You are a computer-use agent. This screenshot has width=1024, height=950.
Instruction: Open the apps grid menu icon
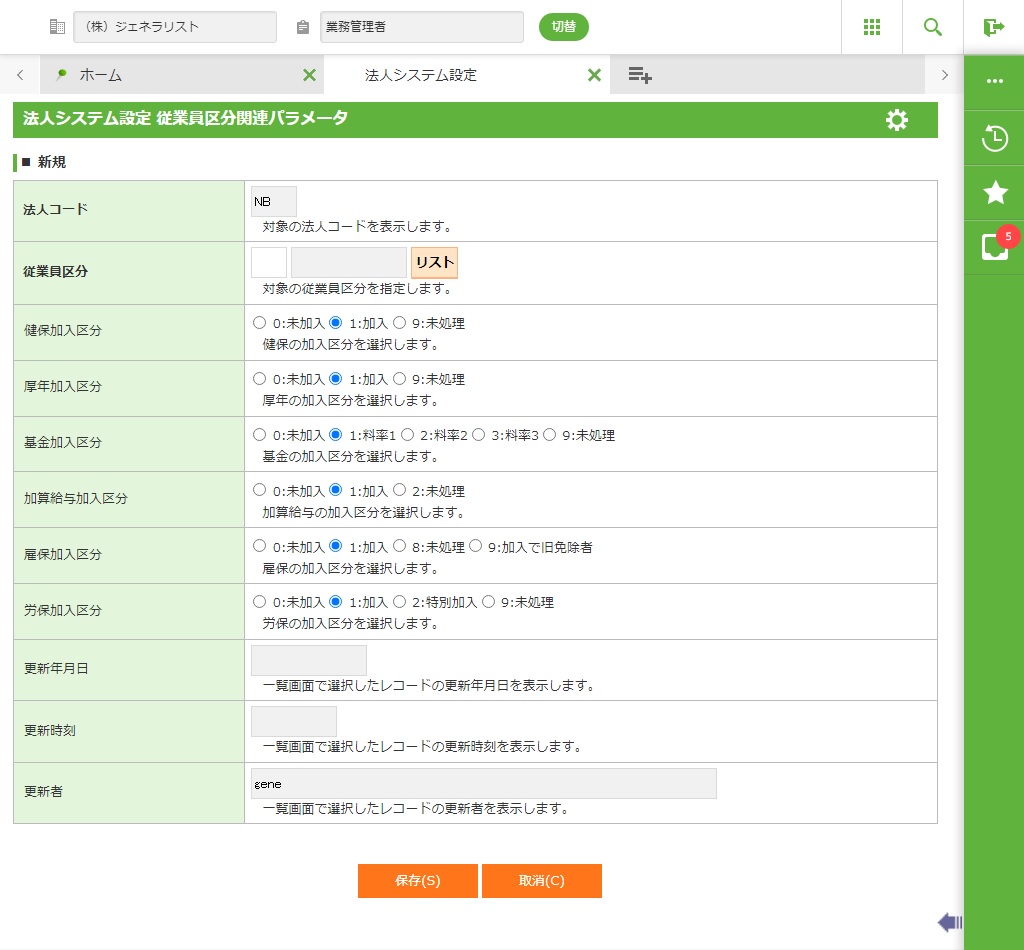coord(871,27)
